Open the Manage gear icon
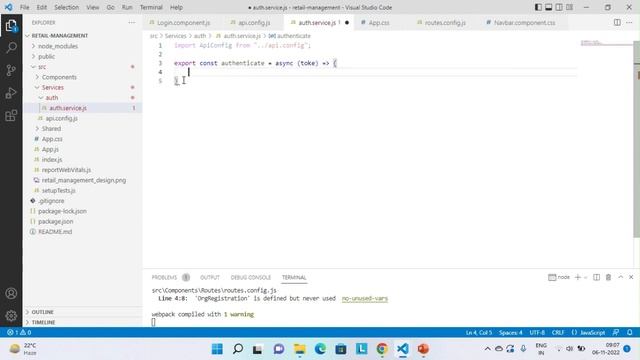Viewport: 640px width, 360px height. 11,315
